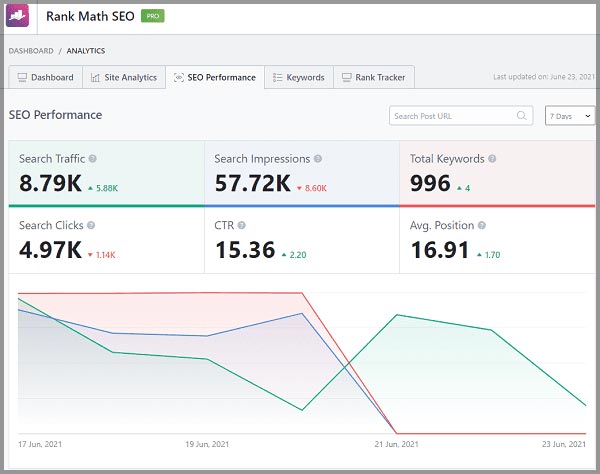Image resolution: width=600 pixels, height=474 pixels.
Task: Click the Last updated on date text
Action: click(x=544, y=77)
